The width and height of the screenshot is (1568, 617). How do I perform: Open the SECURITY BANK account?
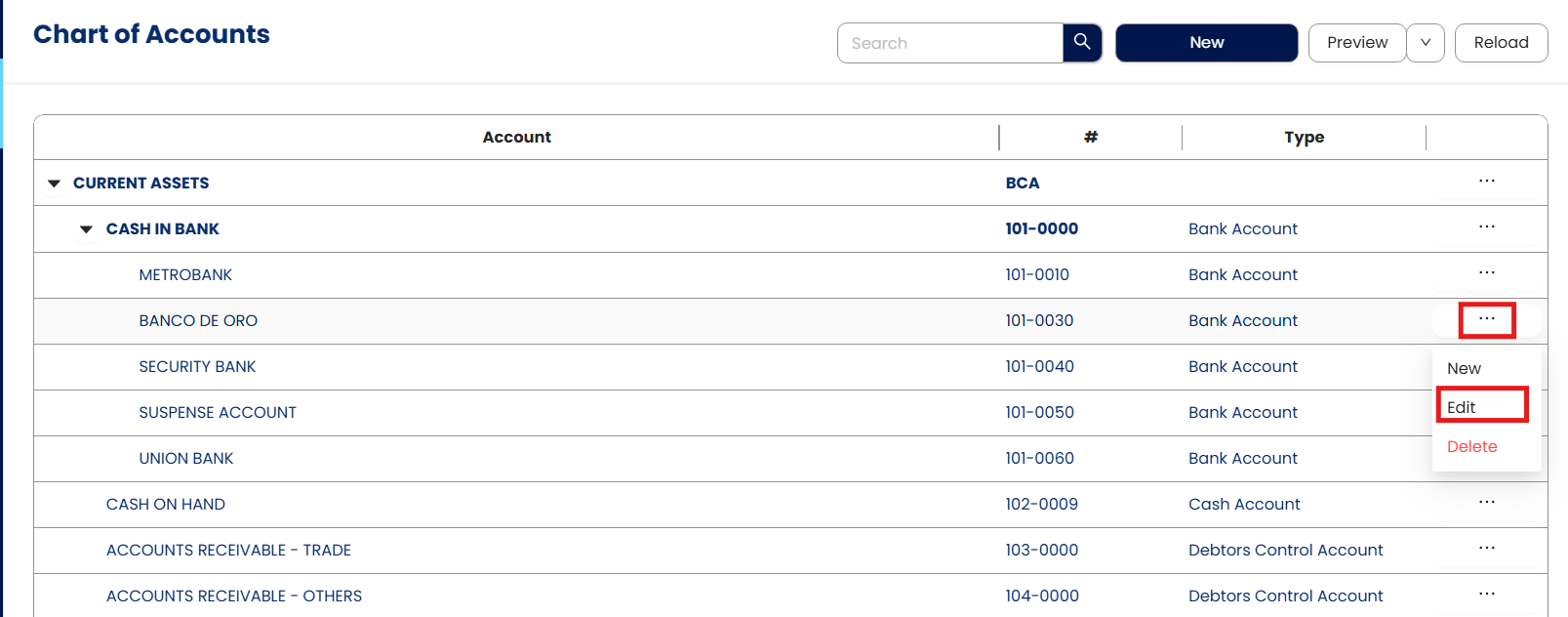pos(197,367)
